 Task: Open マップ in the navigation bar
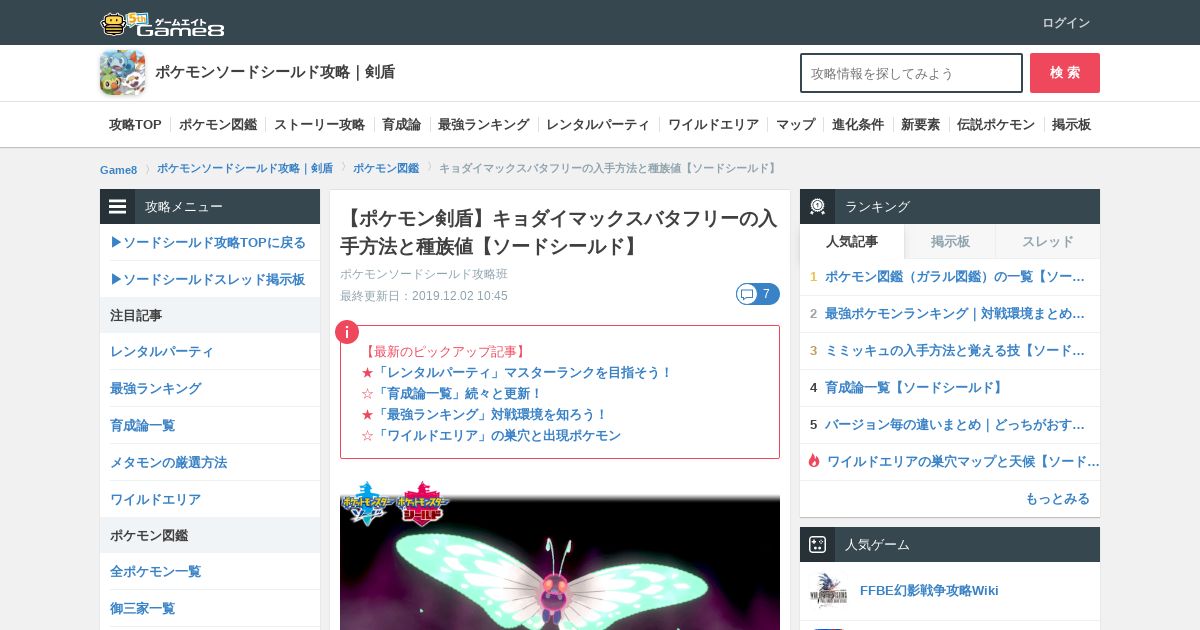(796, 125)
